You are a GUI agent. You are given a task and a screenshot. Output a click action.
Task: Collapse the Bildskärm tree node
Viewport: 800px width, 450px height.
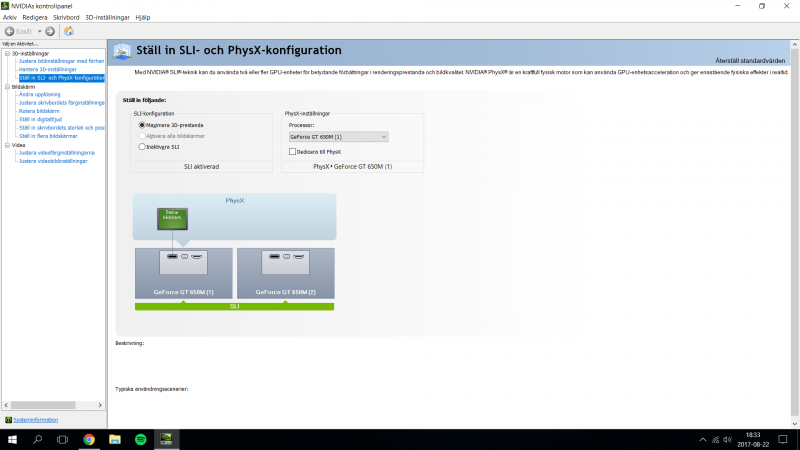(x=7, y=87)
